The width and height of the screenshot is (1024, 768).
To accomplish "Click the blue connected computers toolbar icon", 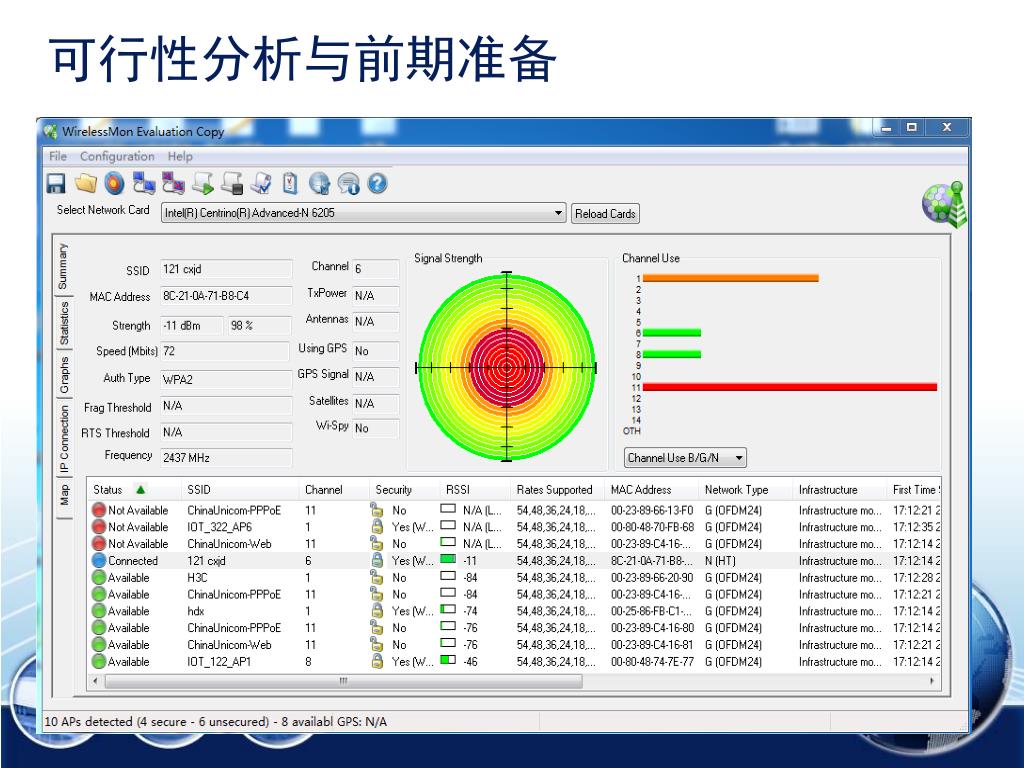I will tap(144, 184).
